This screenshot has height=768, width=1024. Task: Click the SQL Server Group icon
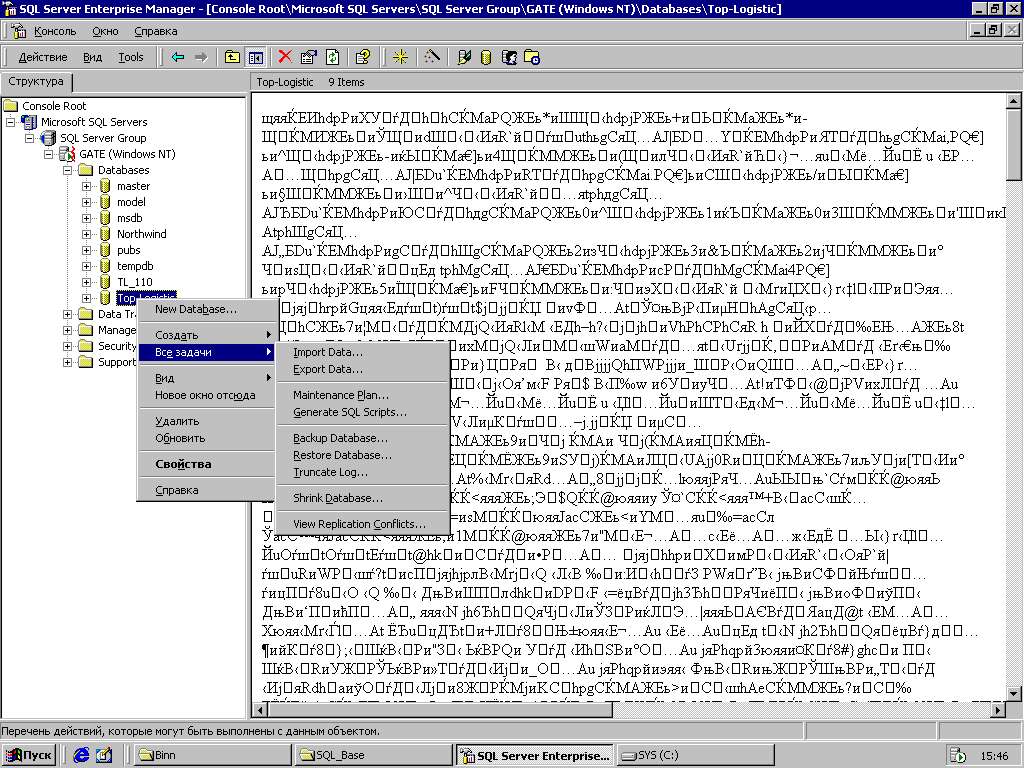coord(48,138)
